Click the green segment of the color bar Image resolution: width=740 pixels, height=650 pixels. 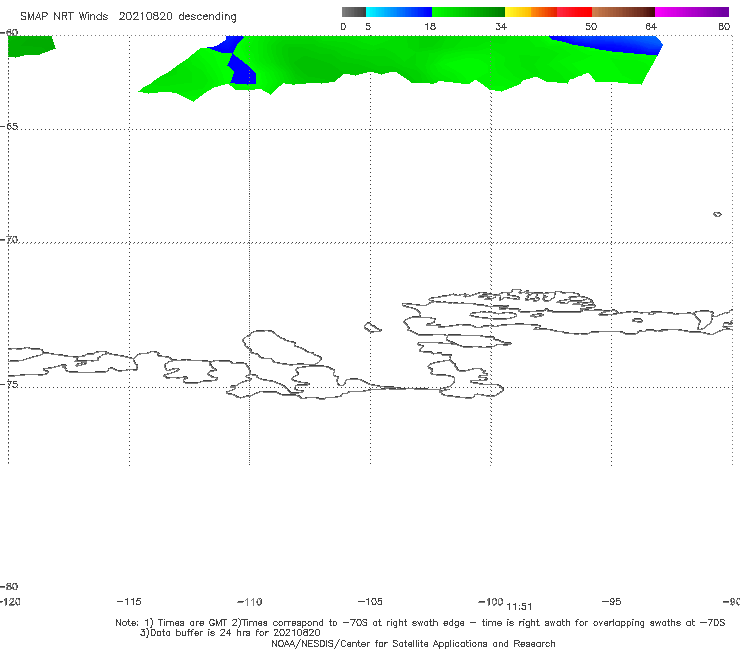(468, 12)
